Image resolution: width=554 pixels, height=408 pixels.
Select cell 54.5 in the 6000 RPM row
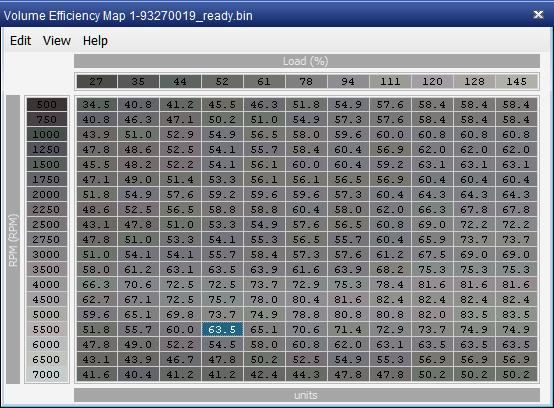[x=222, y=345]
